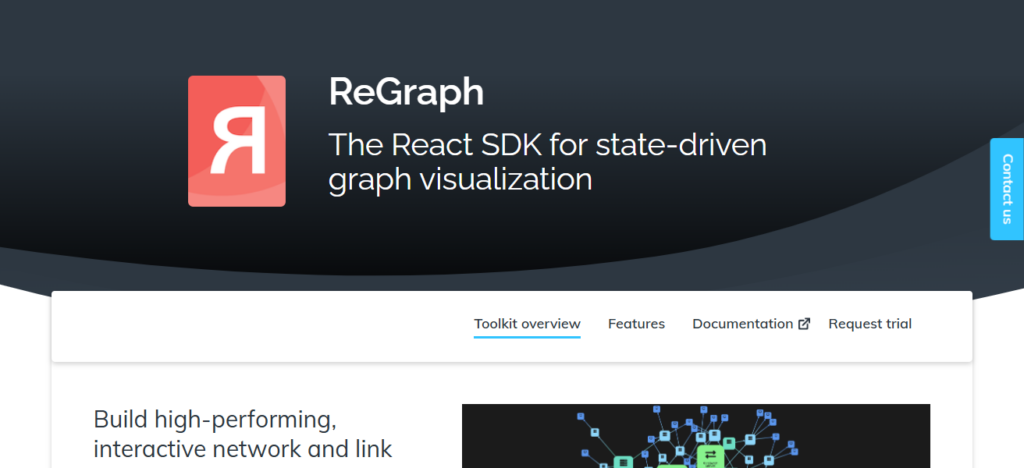
Task: Select the Toolkit overview tab
Action: click(527, 324)
